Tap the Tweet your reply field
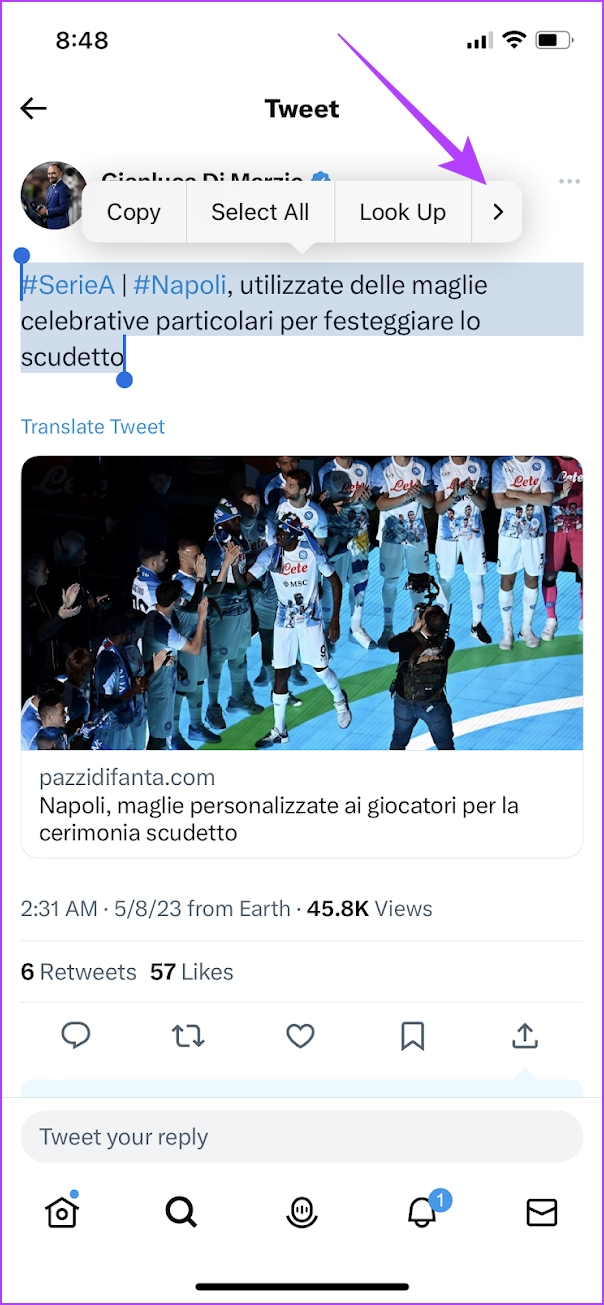Screen dimensions: 604x1305 pyautogui.click(x=302, y=1137)
